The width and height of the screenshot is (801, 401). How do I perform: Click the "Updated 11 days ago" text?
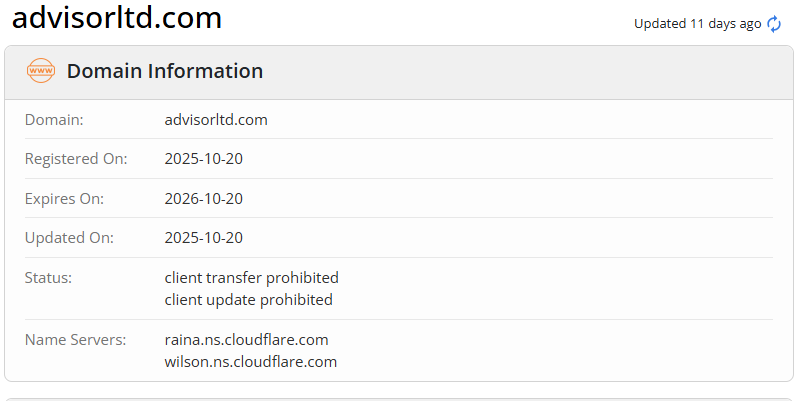click(x=697, y=24)
